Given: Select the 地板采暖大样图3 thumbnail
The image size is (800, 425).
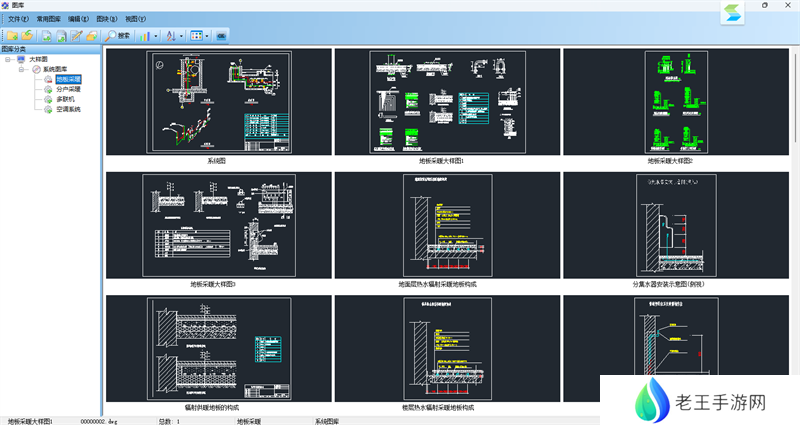Looking at the screenshot, I should (x=216, y=226).
